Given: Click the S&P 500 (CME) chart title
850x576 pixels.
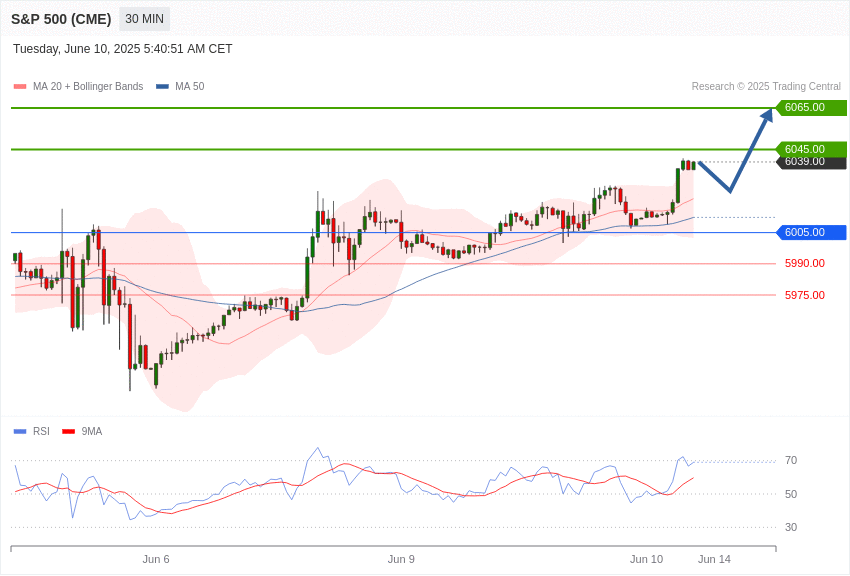Looking at the screenshot, I should [x=61, y=19].
